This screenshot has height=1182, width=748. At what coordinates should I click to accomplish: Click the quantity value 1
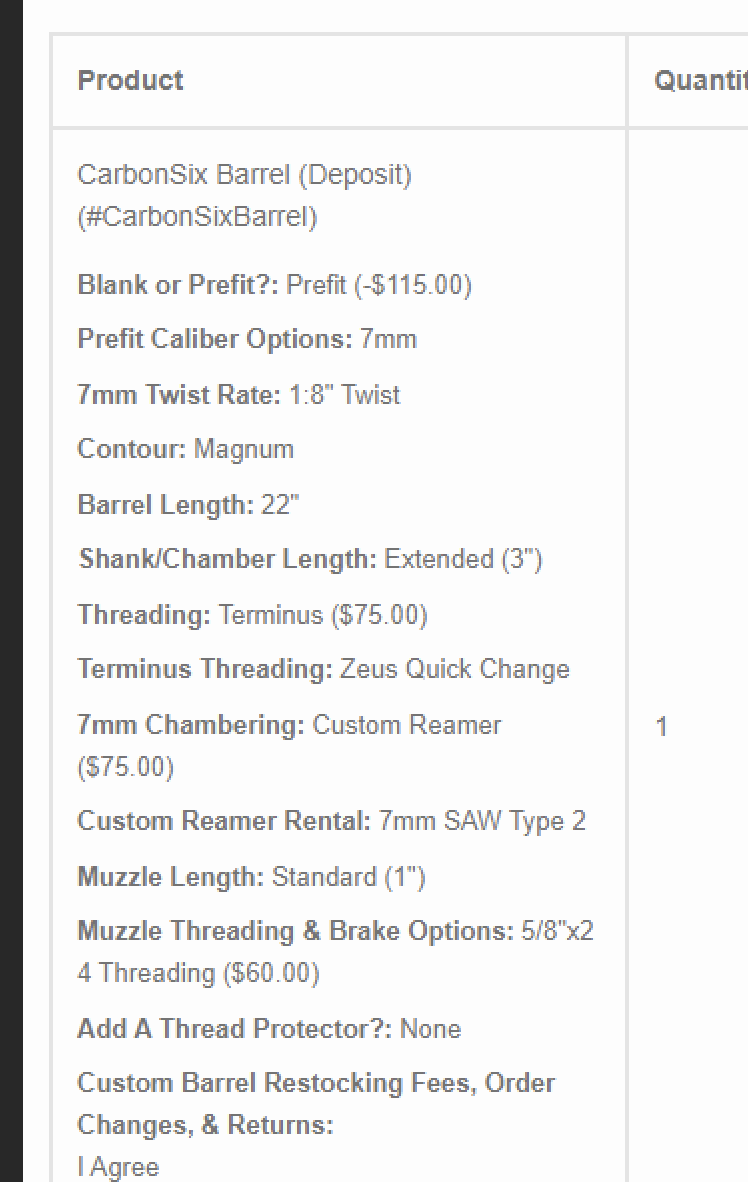tap(661, 727)
